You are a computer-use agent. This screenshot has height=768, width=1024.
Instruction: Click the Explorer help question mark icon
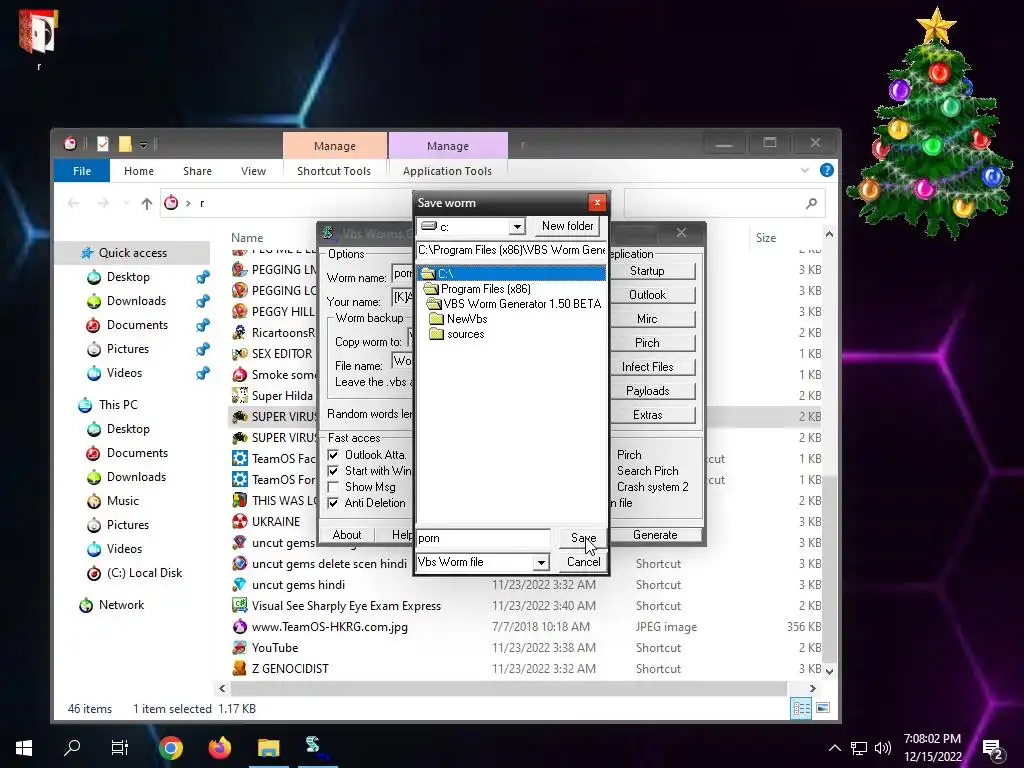click(827, 170)
